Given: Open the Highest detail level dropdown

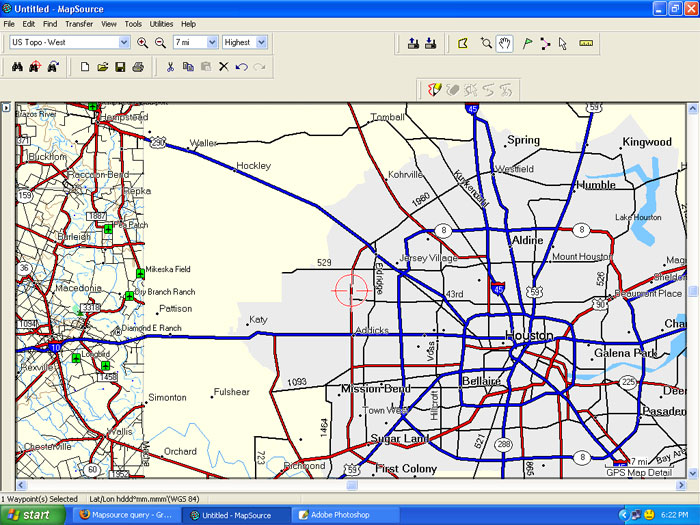Looking at the screenshot, I should [x=262, y=42].
